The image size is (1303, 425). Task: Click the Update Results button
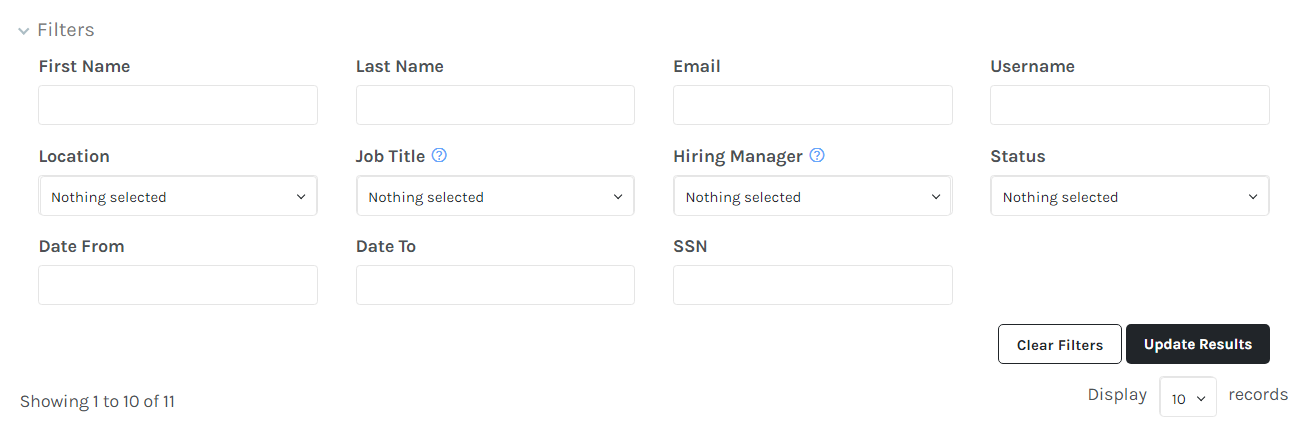[1198, 344]
